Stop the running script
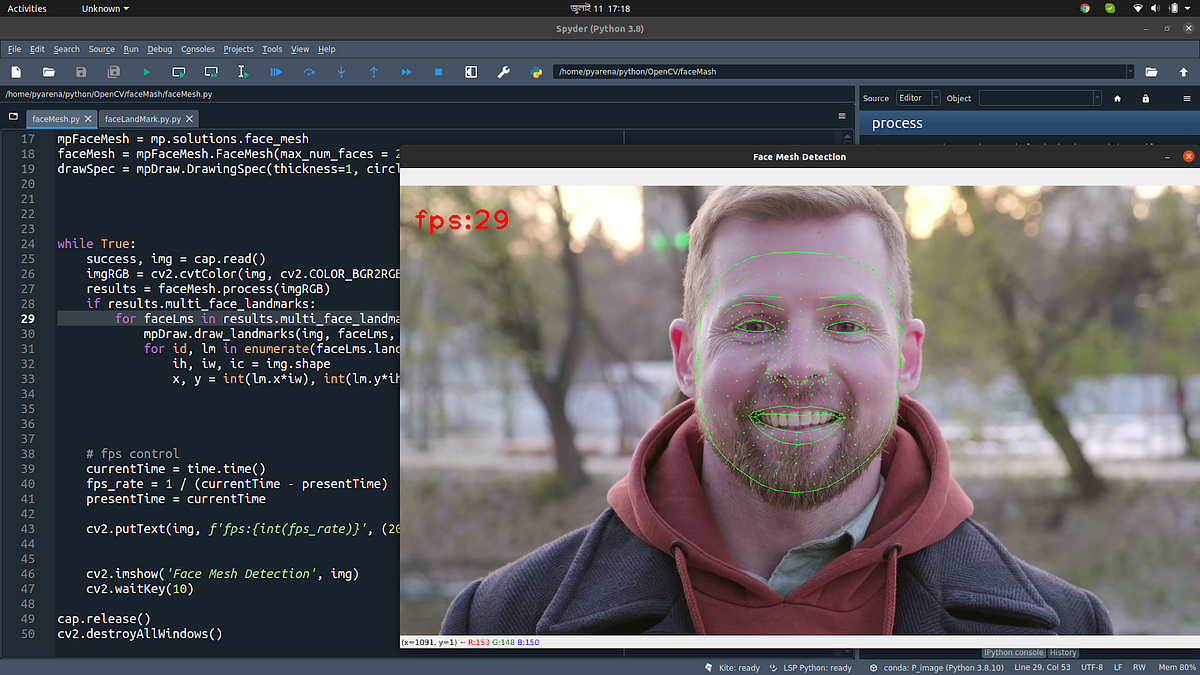The image size is (1200, 675). pos(437,72)
